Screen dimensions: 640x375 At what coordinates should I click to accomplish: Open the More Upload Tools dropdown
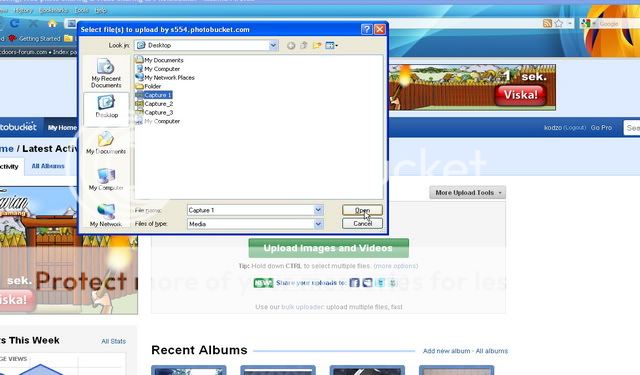[x=467, y=193]
